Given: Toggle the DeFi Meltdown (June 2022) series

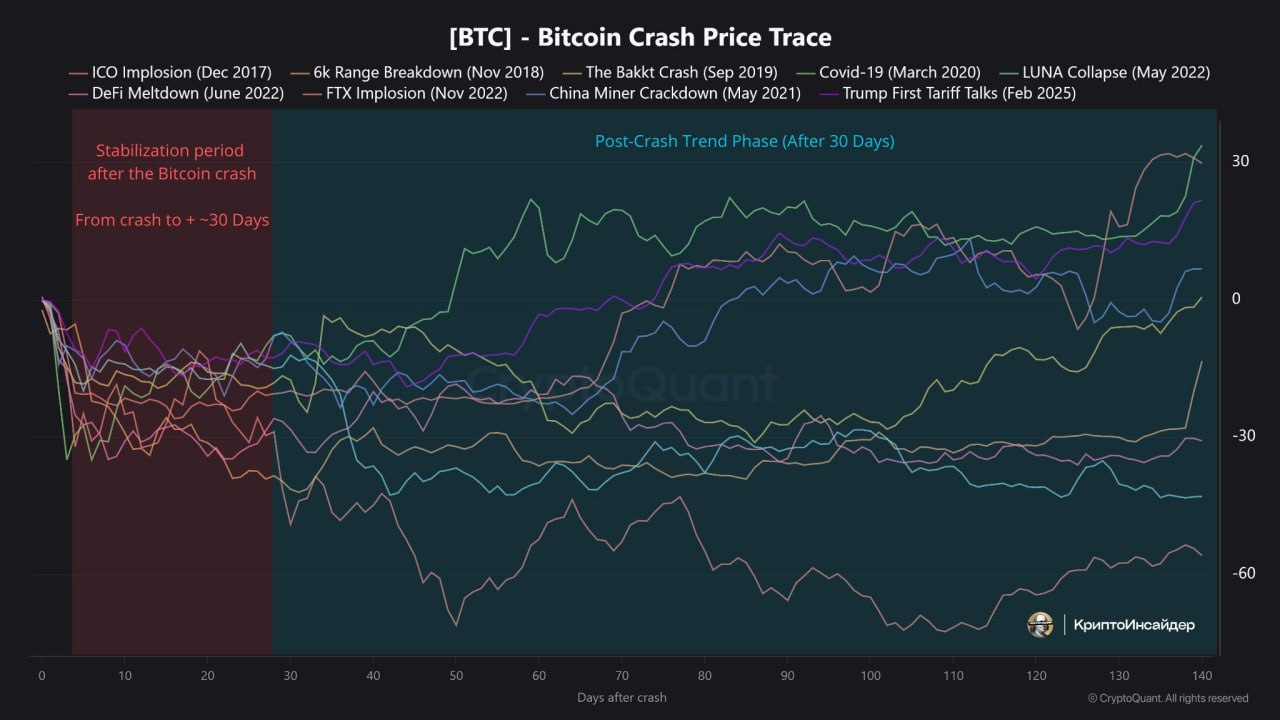Looking at the screenshot, I should (187, 93).
